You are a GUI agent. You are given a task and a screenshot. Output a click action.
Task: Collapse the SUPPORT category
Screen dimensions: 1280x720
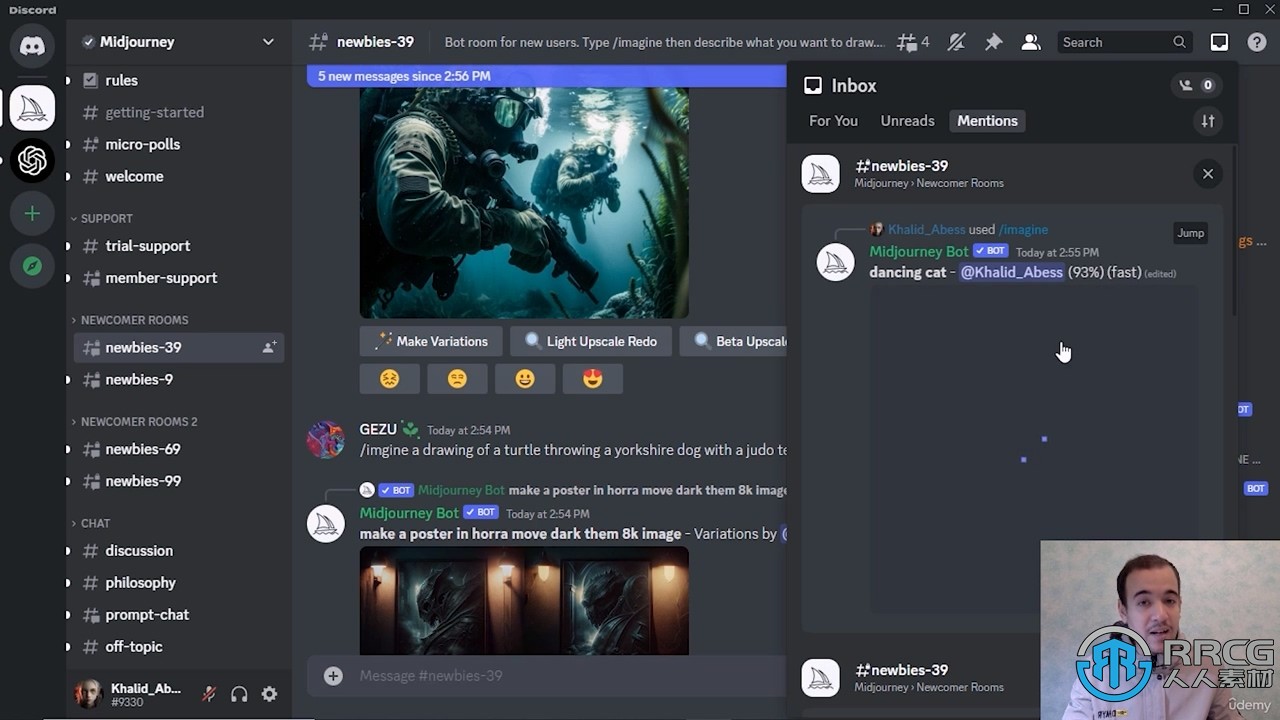coord(106,218)
